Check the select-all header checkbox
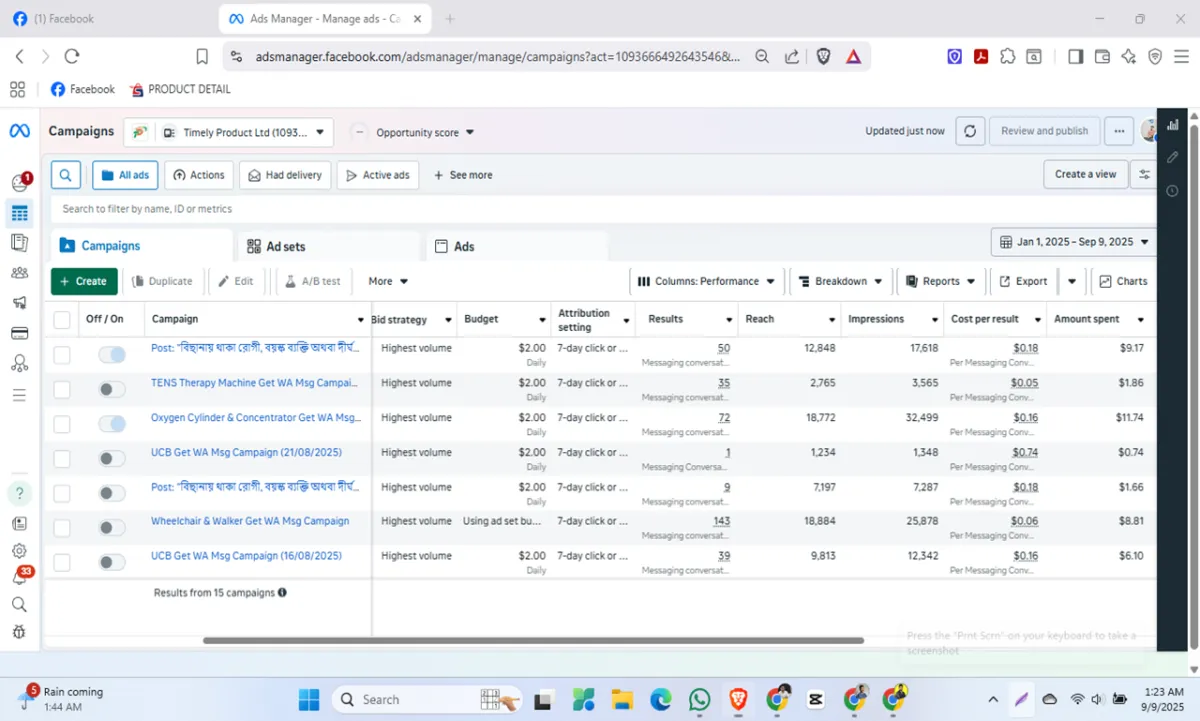Screen dimensions: 1200x721 tap(62, 320)
